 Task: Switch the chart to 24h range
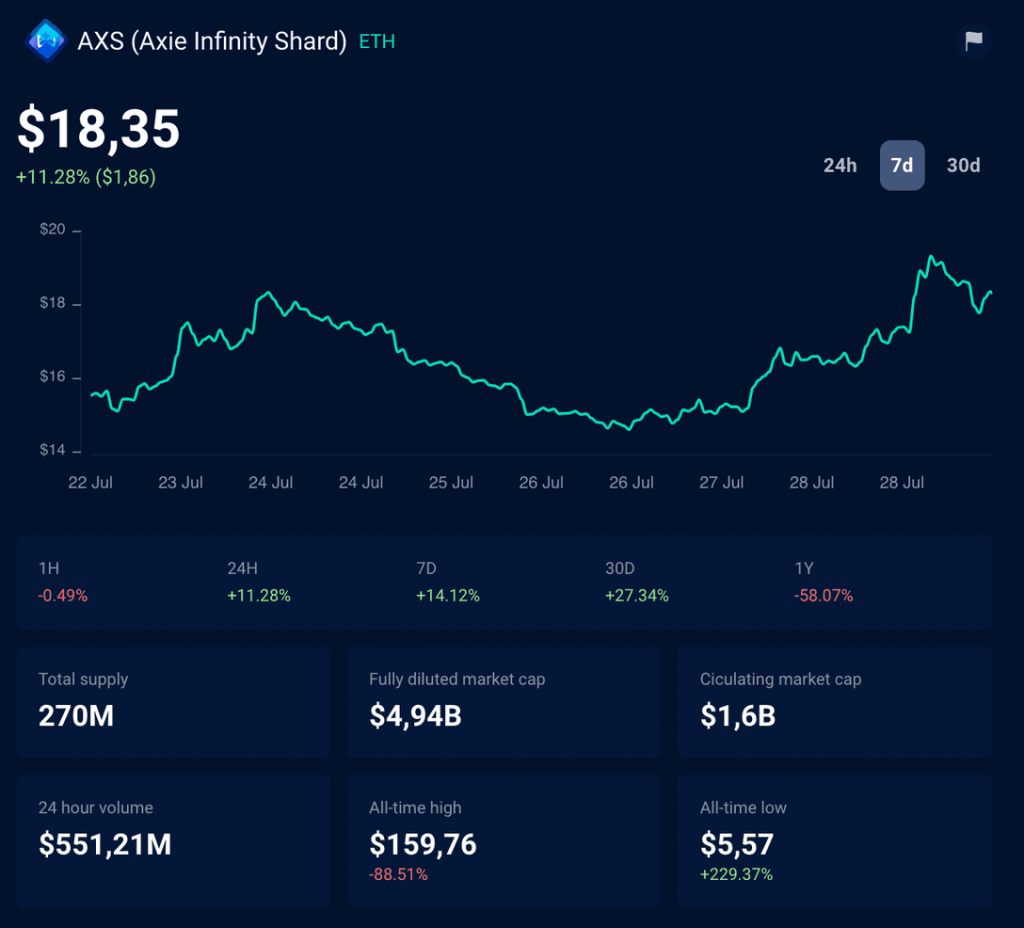click(840, 166)
